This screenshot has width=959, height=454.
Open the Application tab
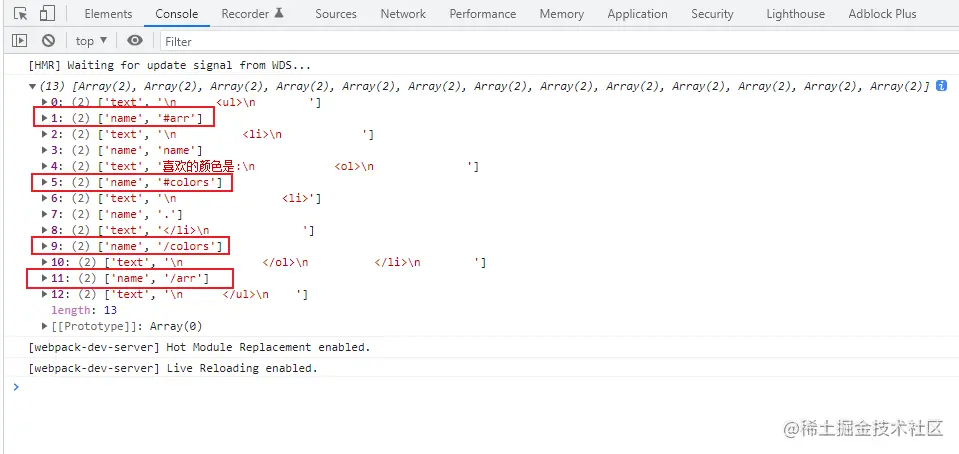click(637, 13)
